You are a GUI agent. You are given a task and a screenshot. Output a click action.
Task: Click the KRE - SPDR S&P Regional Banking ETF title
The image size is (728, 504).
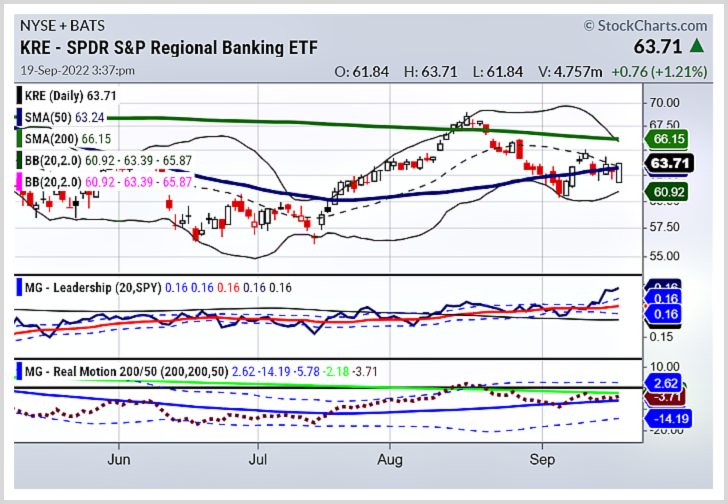click(x=169, y=48)
